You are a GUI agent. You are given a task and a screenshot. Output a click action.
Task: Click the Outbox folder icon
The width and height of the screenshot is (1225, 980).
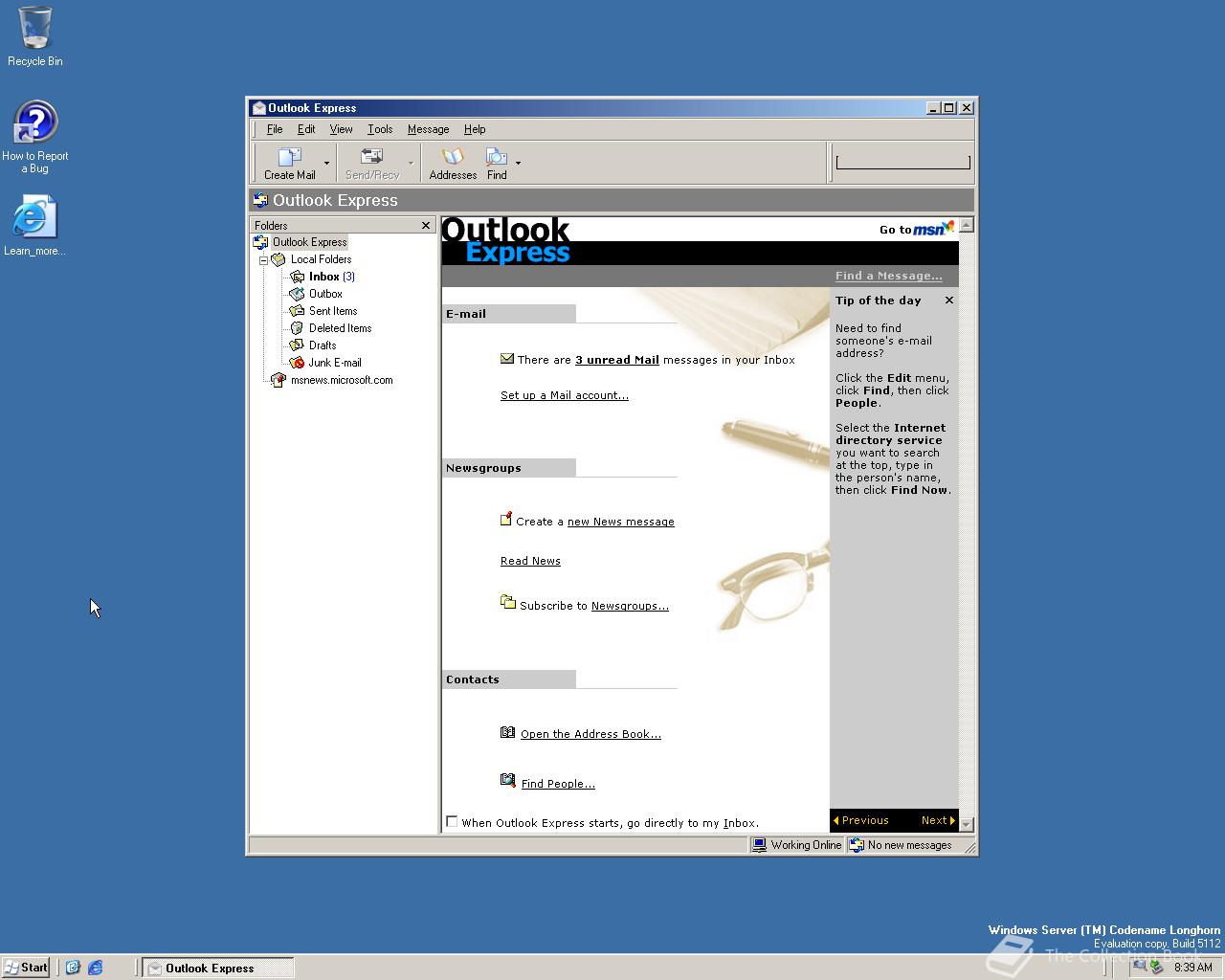(x=297, y=294)
